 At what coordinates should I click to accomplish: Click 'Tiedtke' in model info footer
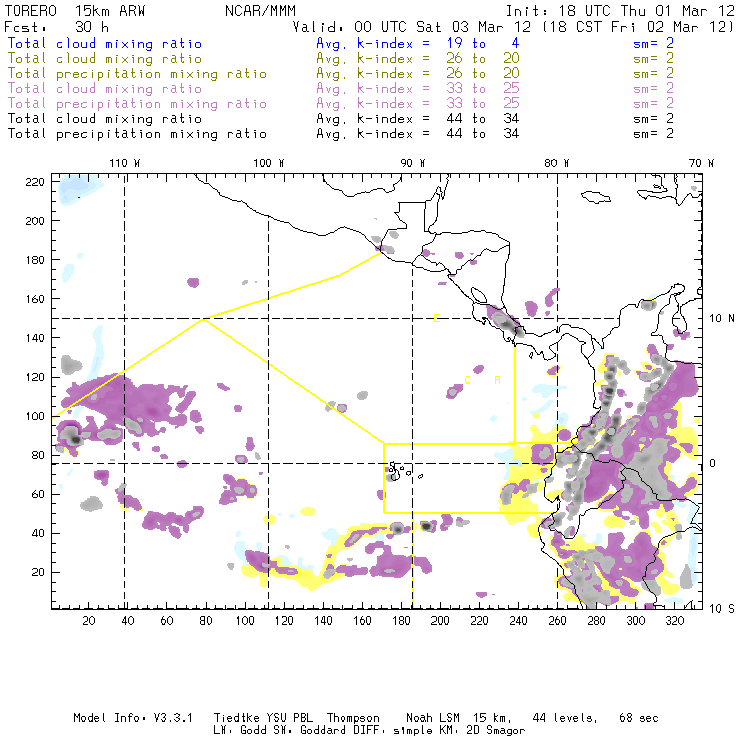pyautogui.click(x=237, y=718)
